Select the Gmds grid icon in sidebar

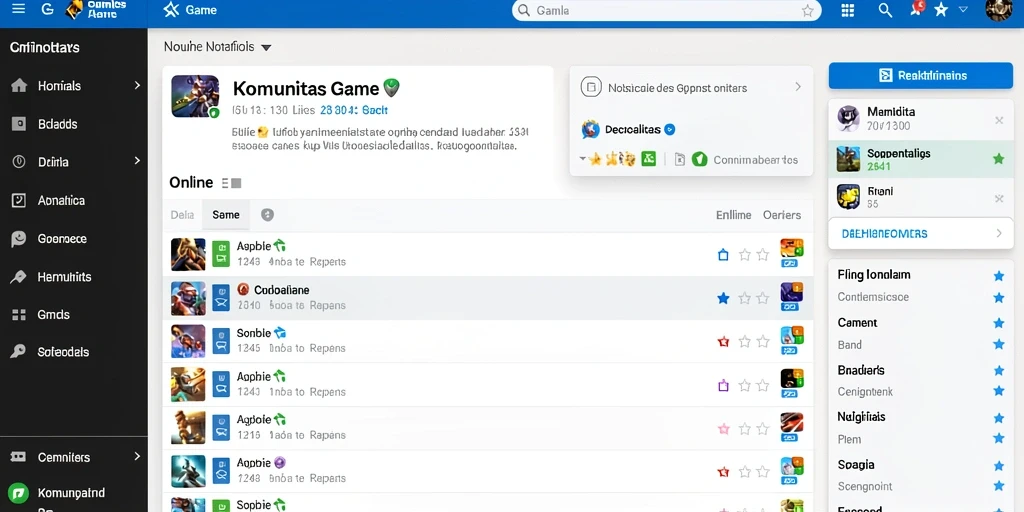[x=19, y=315]
